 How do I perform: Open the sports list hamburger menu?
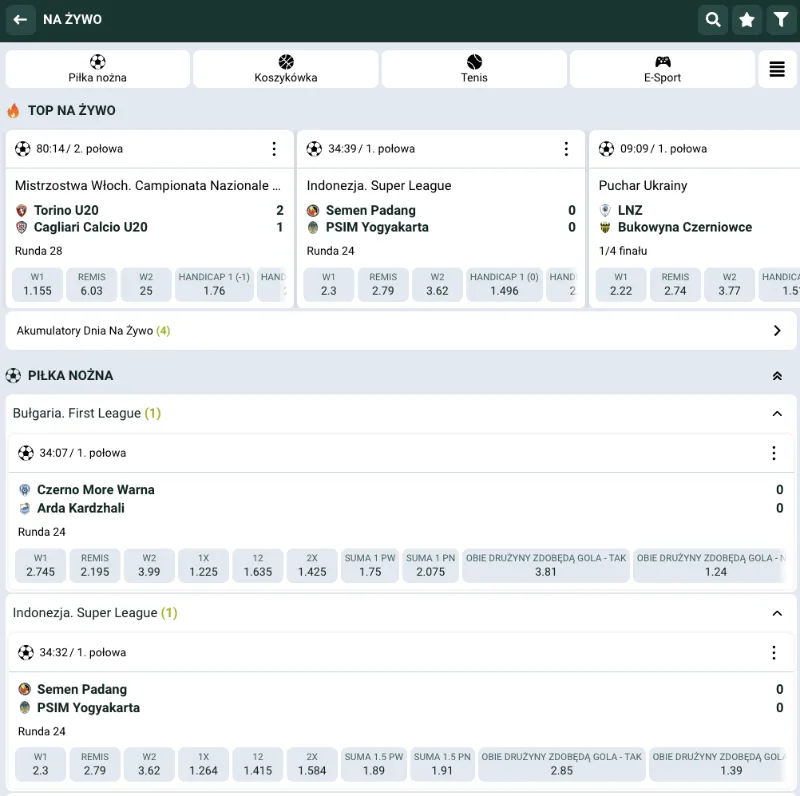tap(777, 69)
